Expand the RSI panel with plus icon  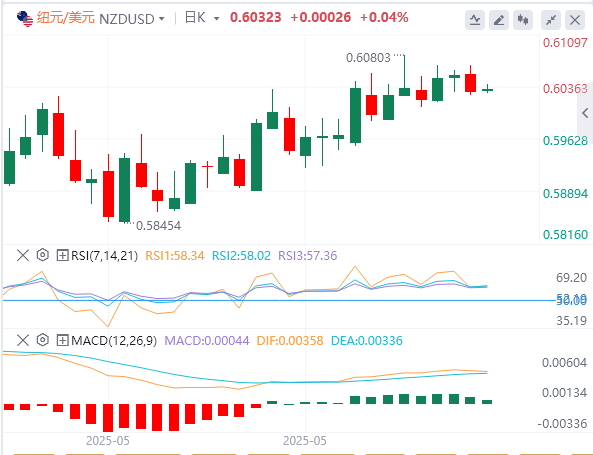click(x=62, y=255)
